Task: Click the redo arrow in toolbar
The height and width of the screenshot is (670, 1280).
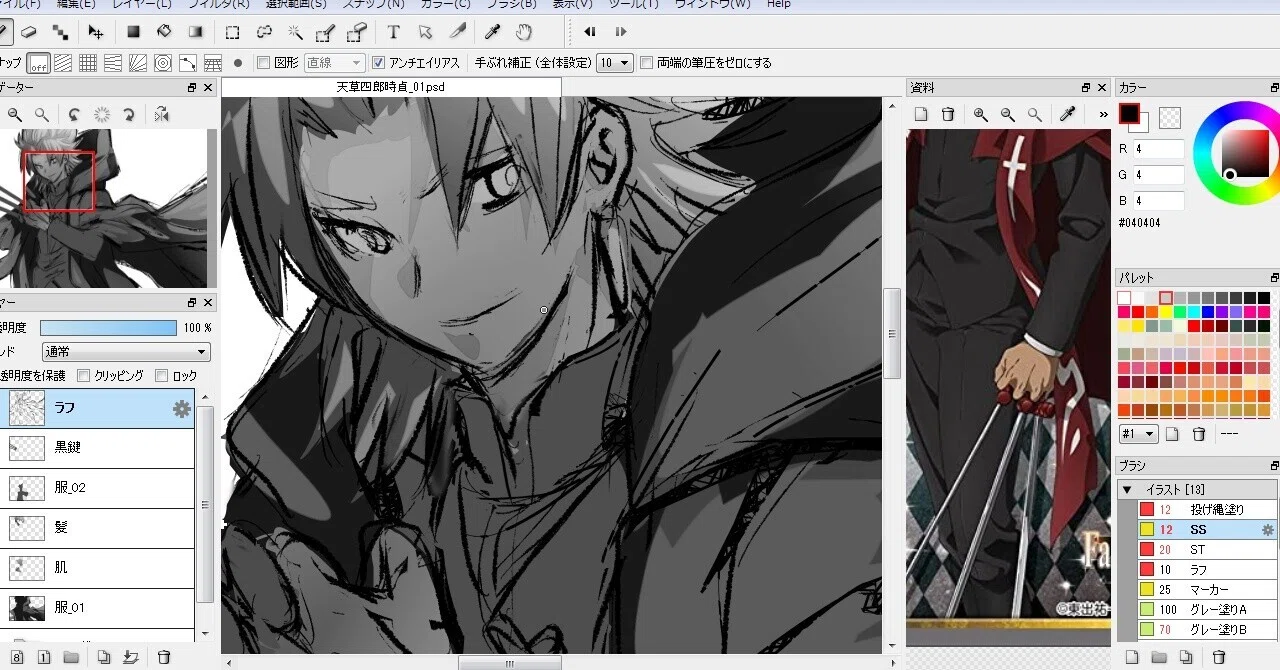Action: click(621, 32)
